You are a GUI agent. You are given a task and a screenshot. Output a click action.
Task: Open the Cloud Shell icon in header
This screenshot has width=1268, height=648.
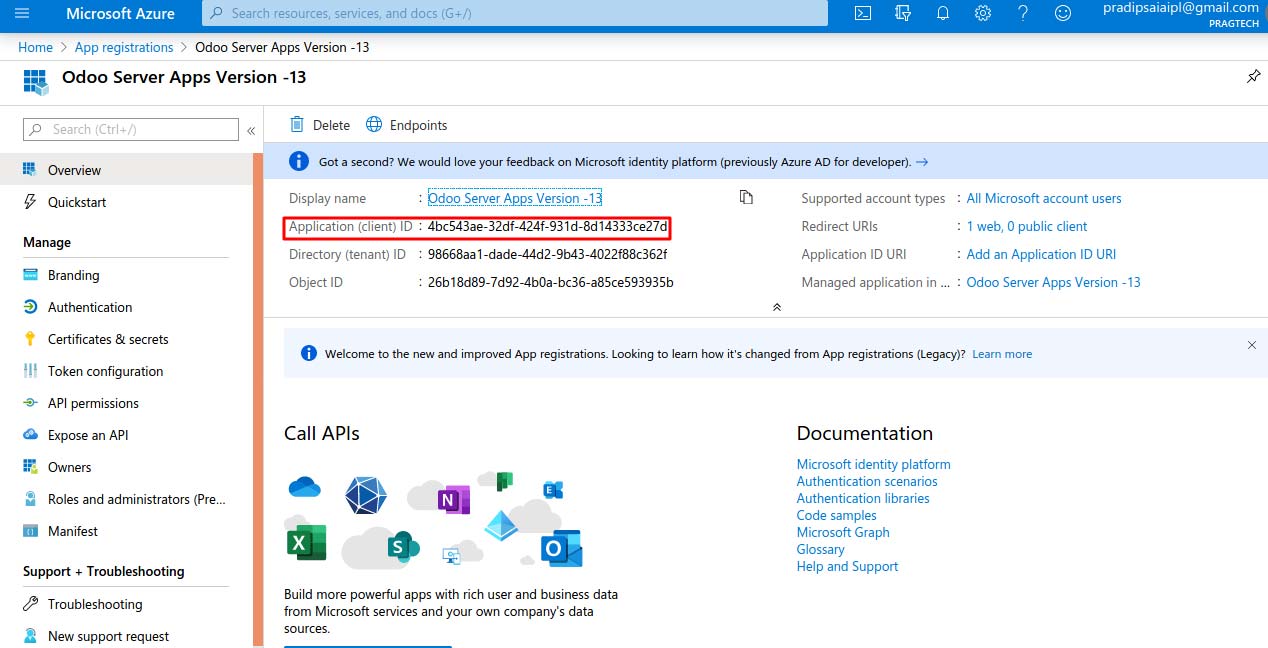[x=862, y=14]
